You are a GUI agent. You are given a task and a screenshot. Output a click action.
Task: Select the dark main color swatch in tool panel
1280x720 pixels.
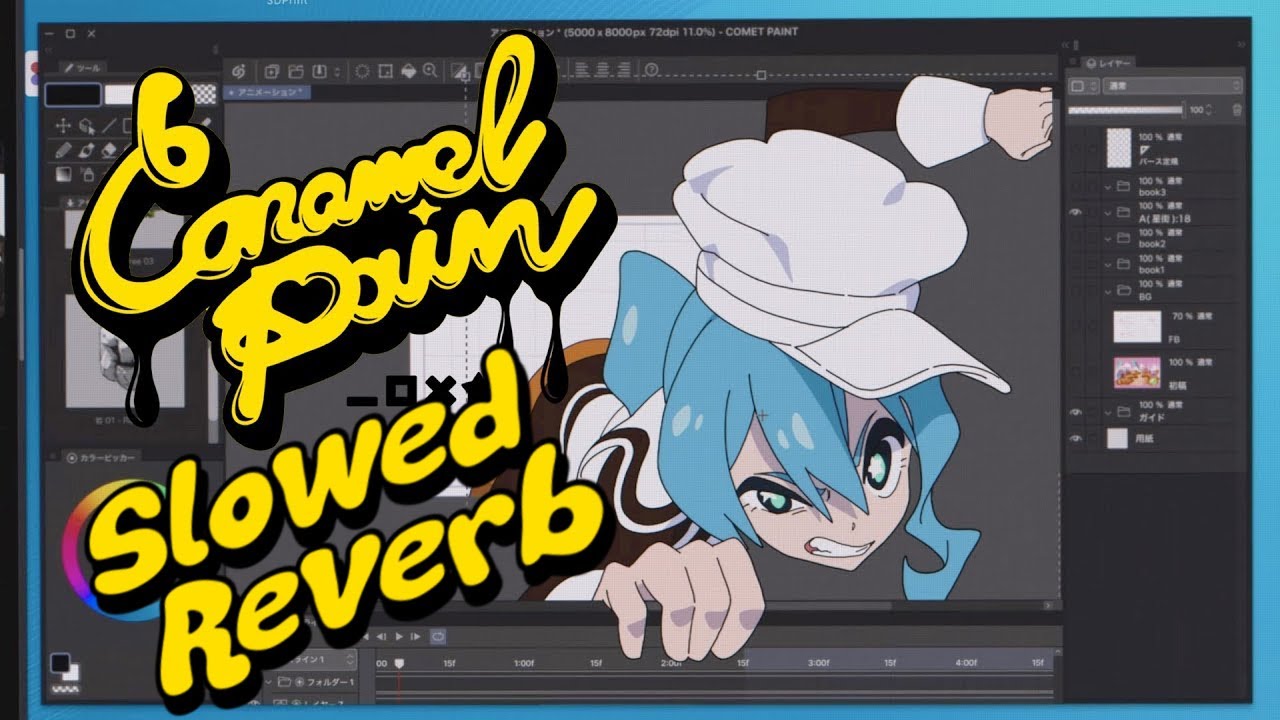point(73,95)
